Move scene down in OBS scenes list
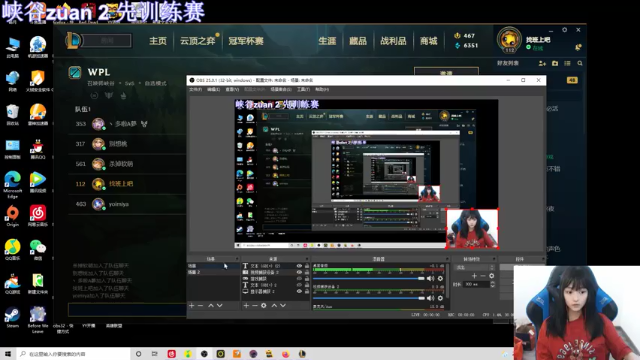This screenshot has height=360, width=640. pos(220,305)
